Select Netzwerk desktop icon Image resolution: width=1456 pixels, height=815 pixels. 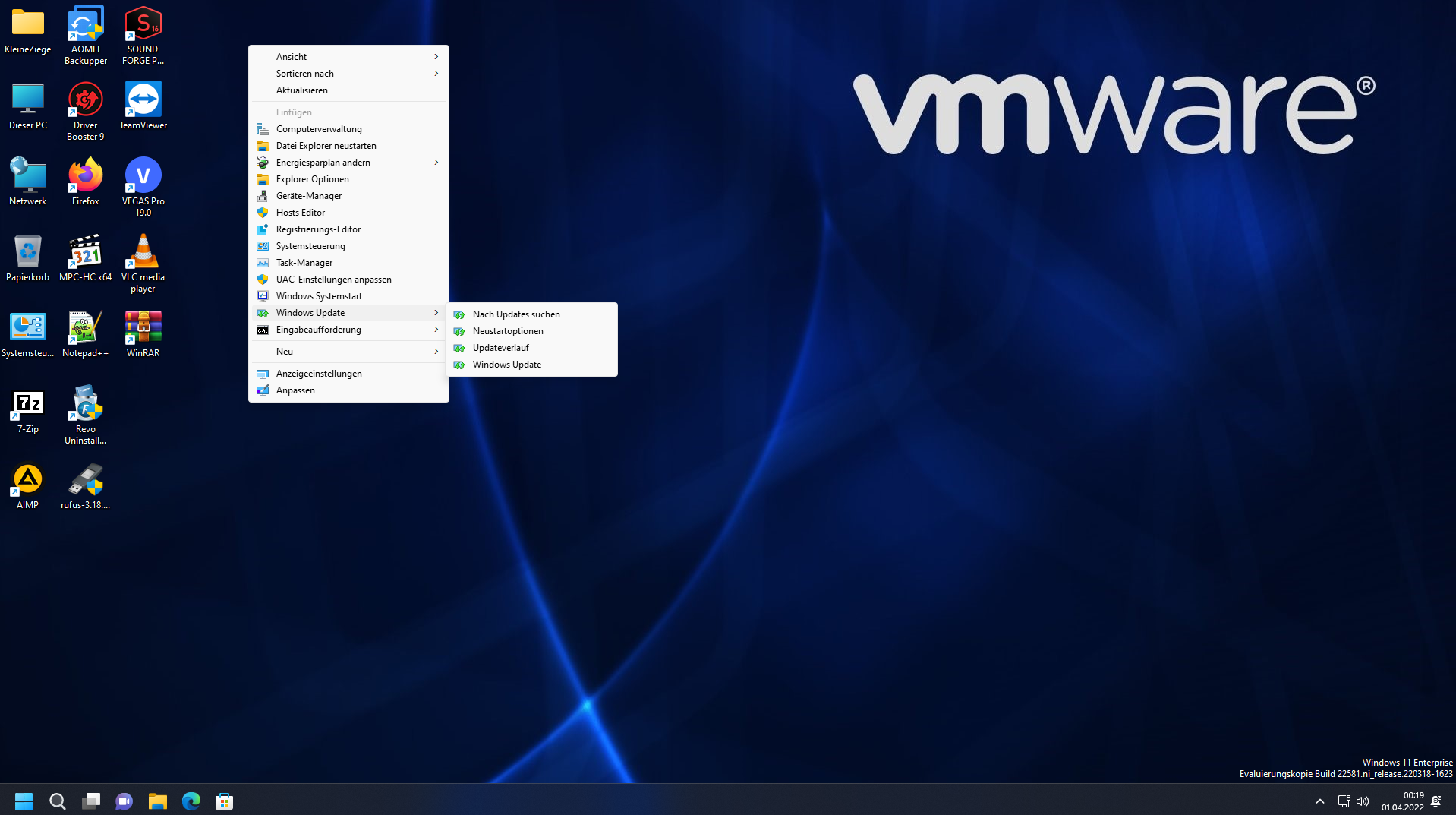coord(28,183)
